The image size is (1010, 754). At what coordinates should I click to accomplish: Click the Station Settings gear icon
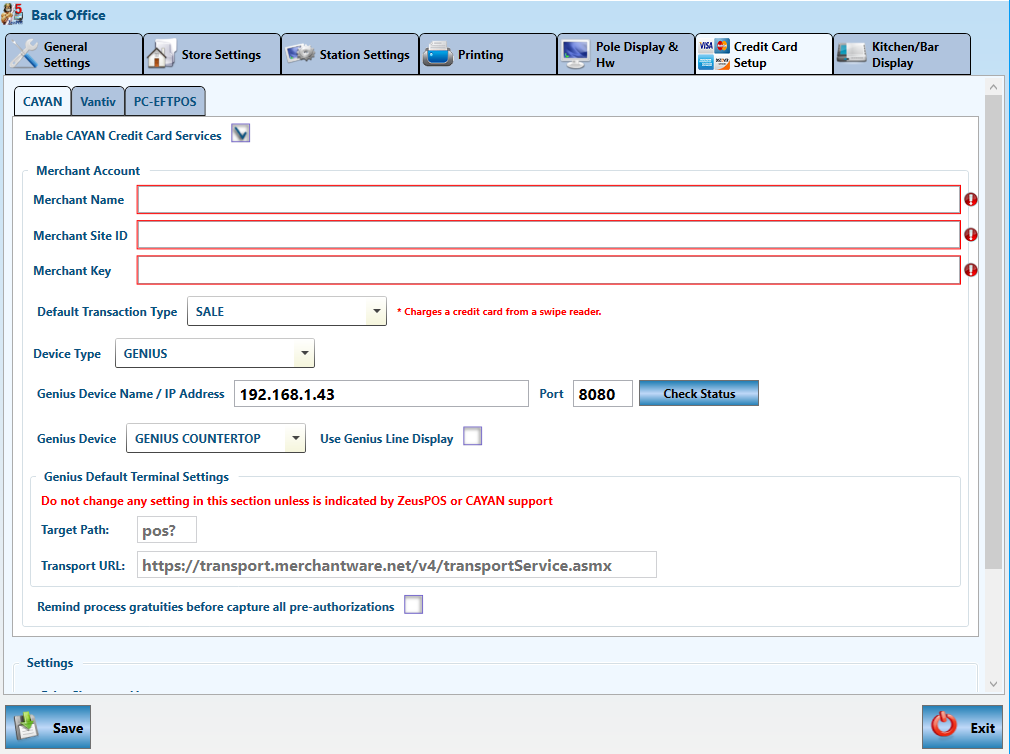click(300, 53)
